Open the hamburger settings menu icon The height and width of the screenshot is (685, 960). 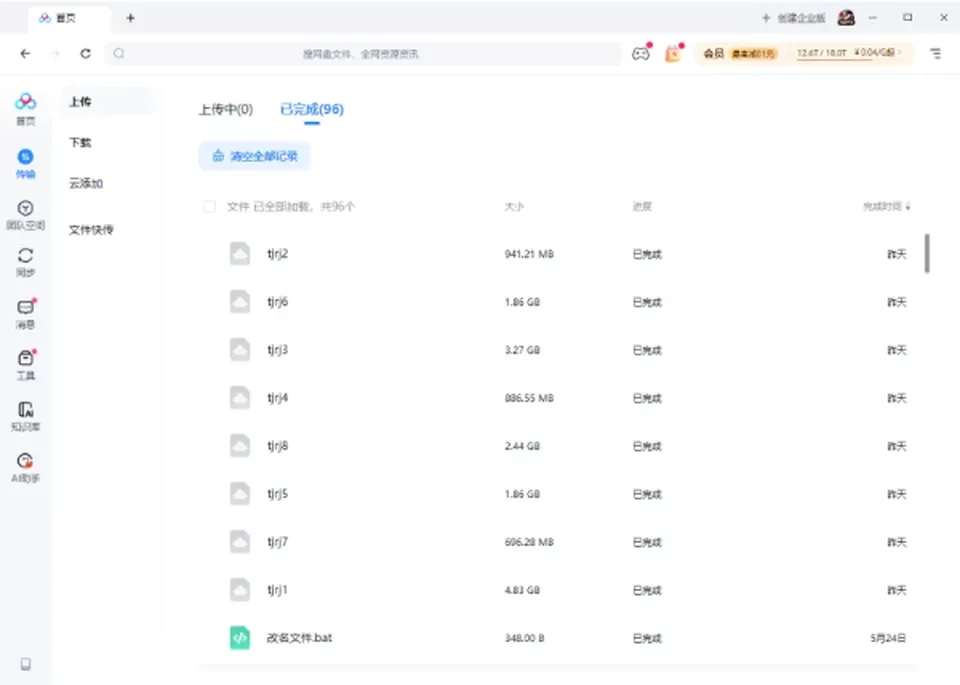tap(936, 54)
